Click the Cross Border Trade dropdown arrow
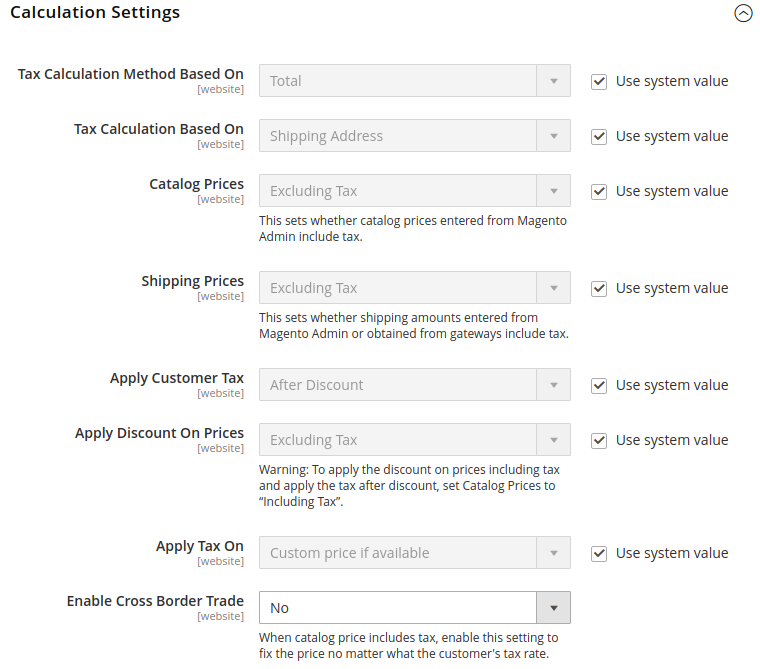This screenshot has height=669, width=760. [553, 608]
